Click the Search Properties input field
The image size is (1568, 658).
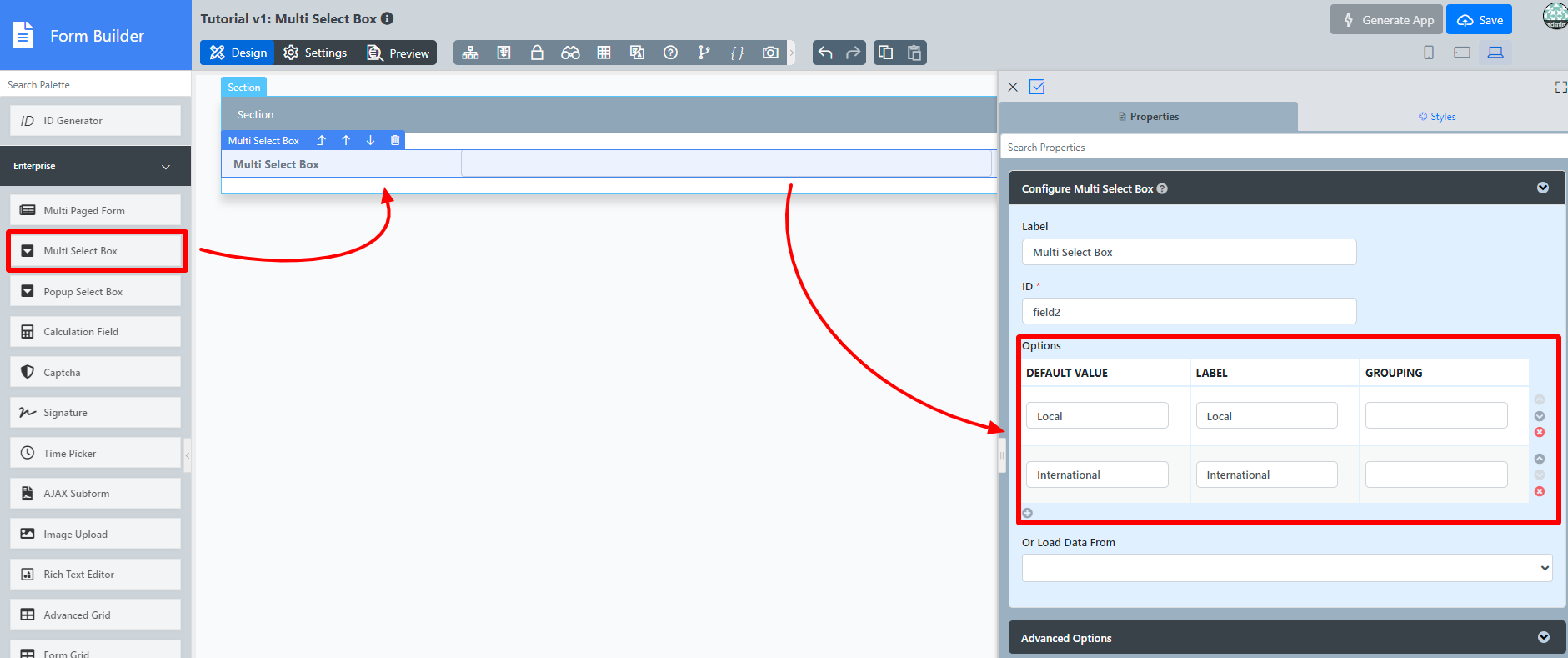tap(1284, 148)
